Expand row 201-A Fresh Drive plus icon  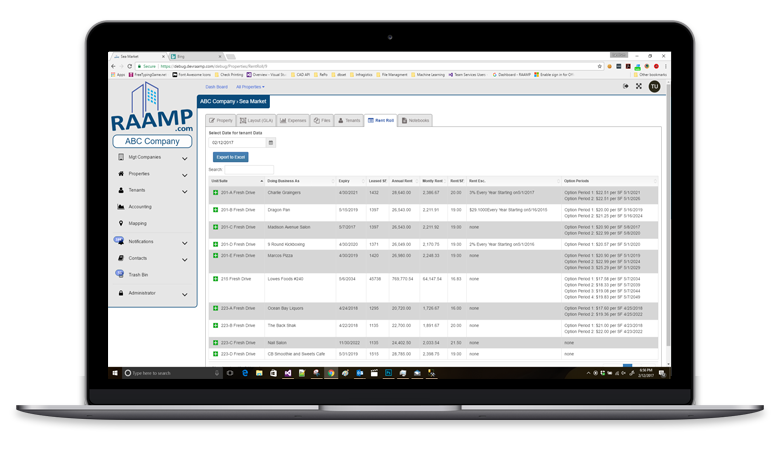[215, 193]
